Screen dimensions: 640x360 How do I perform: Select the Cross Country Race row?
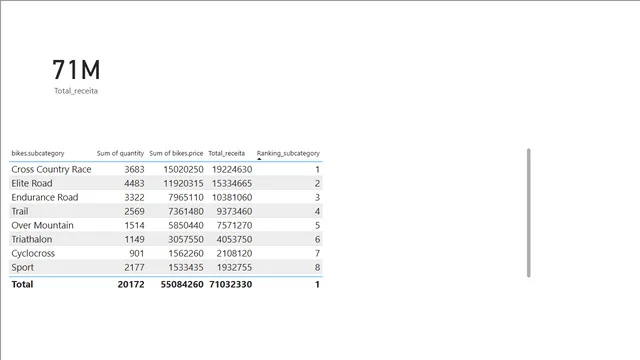[x=166, y=169]
